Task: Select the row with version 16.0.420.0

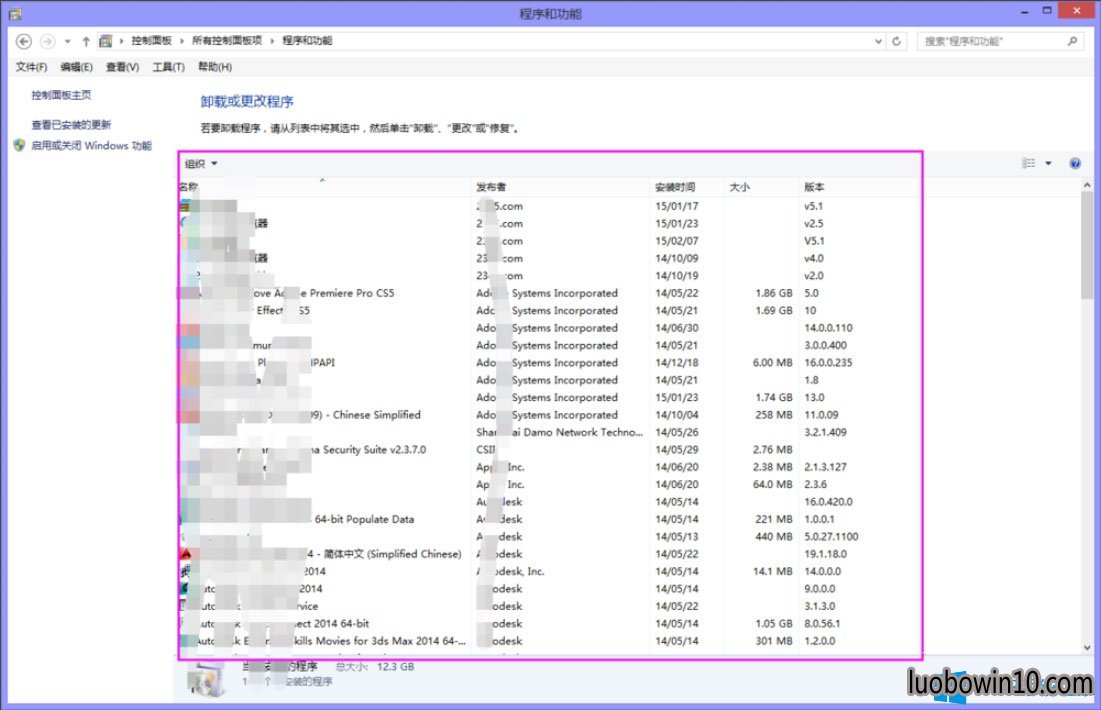Action: click(549, 501)
